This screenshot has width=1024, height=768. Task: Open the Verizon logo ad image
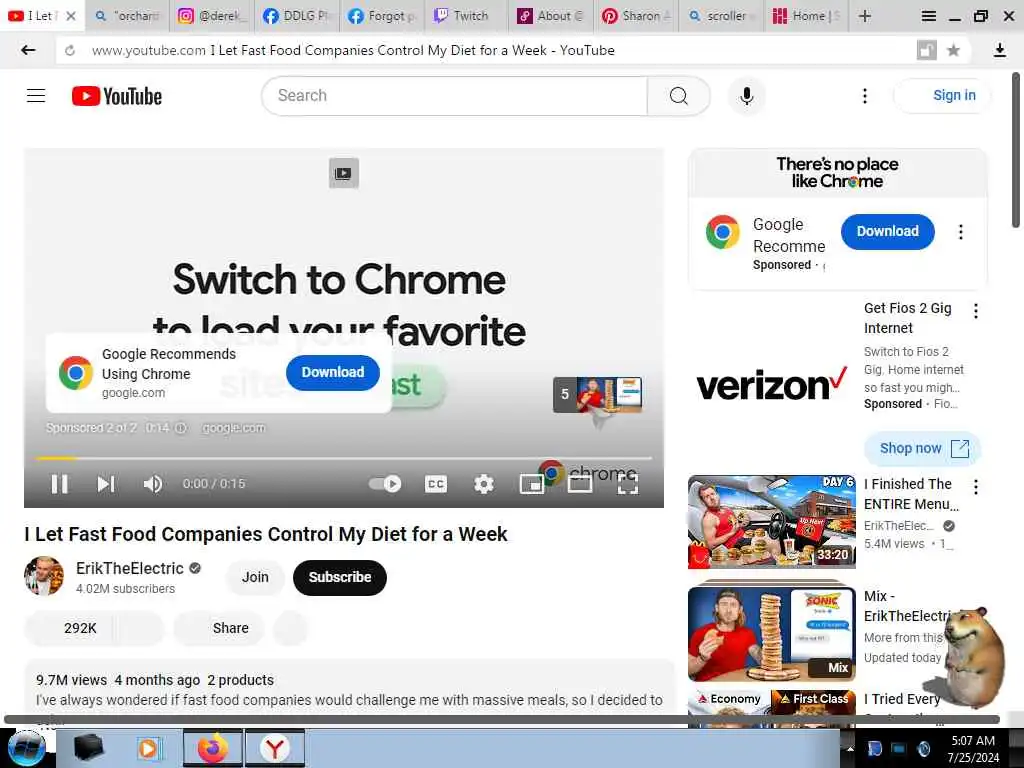771,385
